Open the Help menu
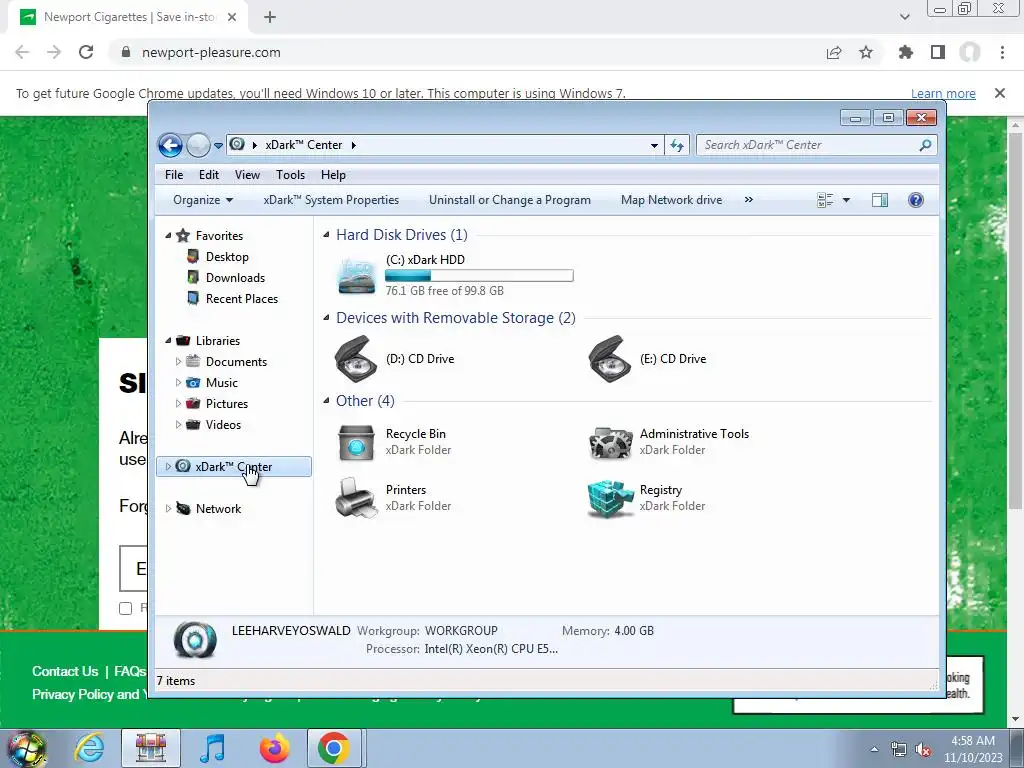Image resolution: width=1024 pixels, height=768 pixels. (333, 175)
